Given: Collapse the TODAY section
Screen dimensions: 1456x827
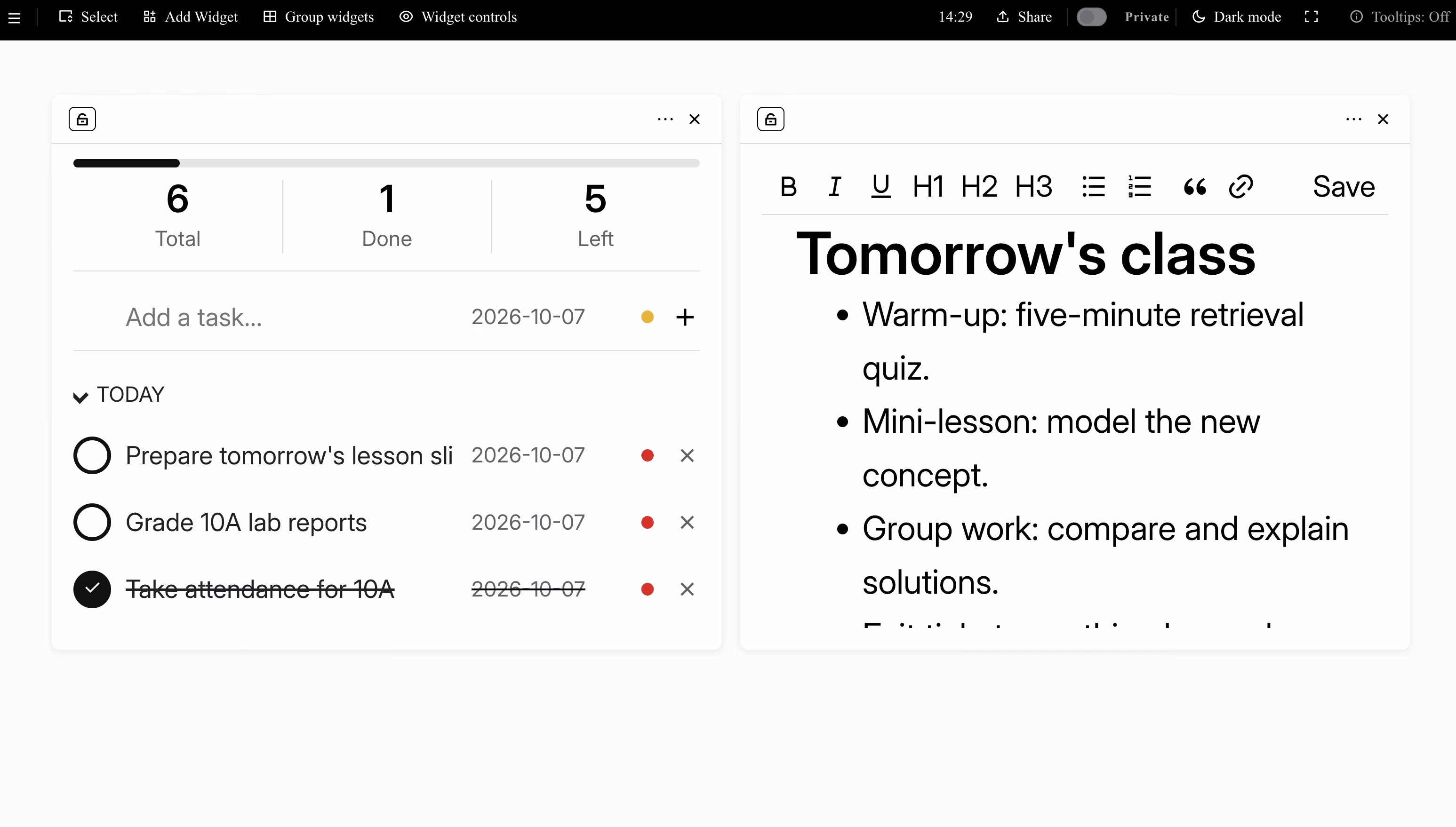Looking at the screenshot, I should click(120, 395).
